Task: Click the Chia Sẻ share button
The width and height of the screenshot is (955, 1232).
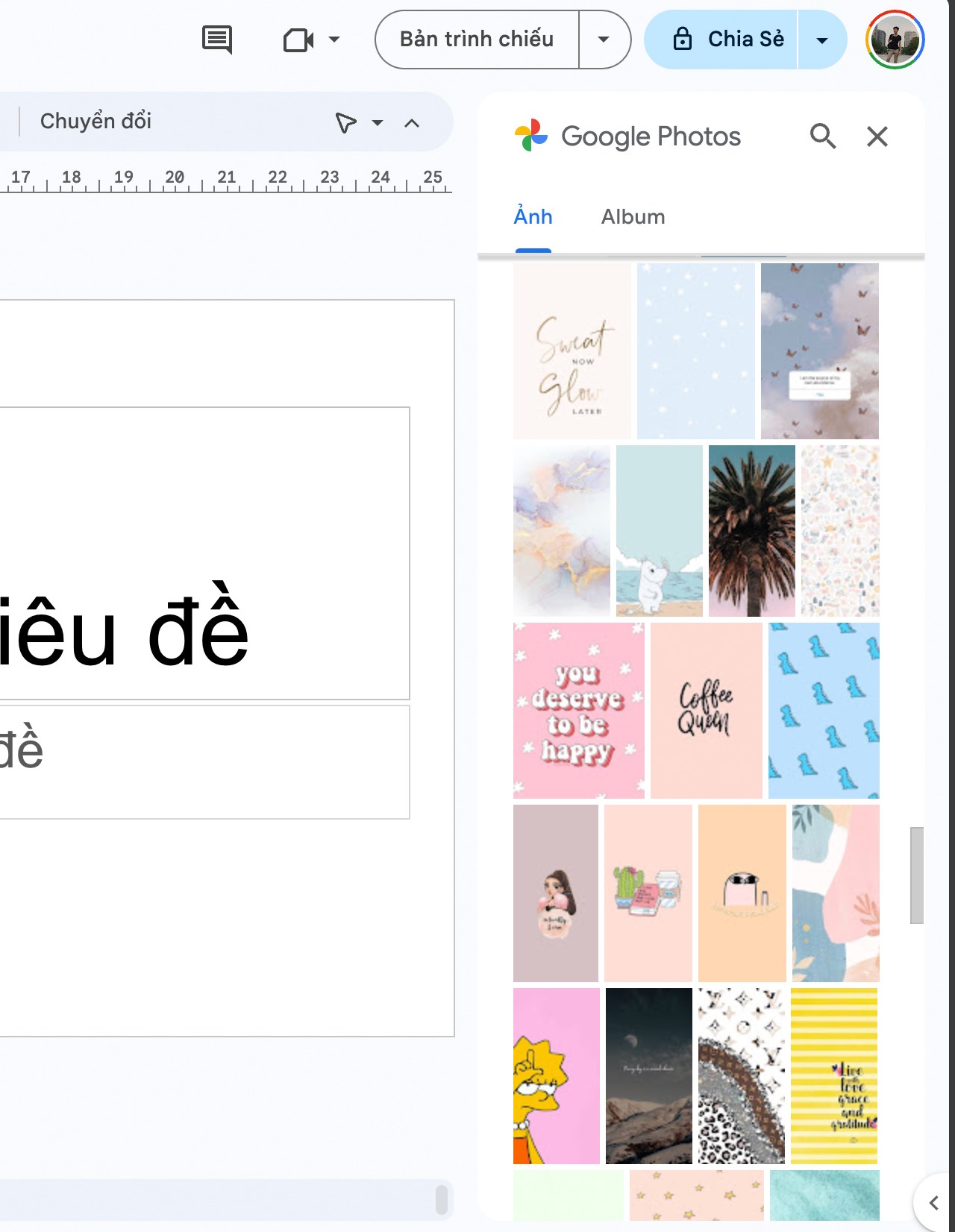Action: (x=721, y=40)
